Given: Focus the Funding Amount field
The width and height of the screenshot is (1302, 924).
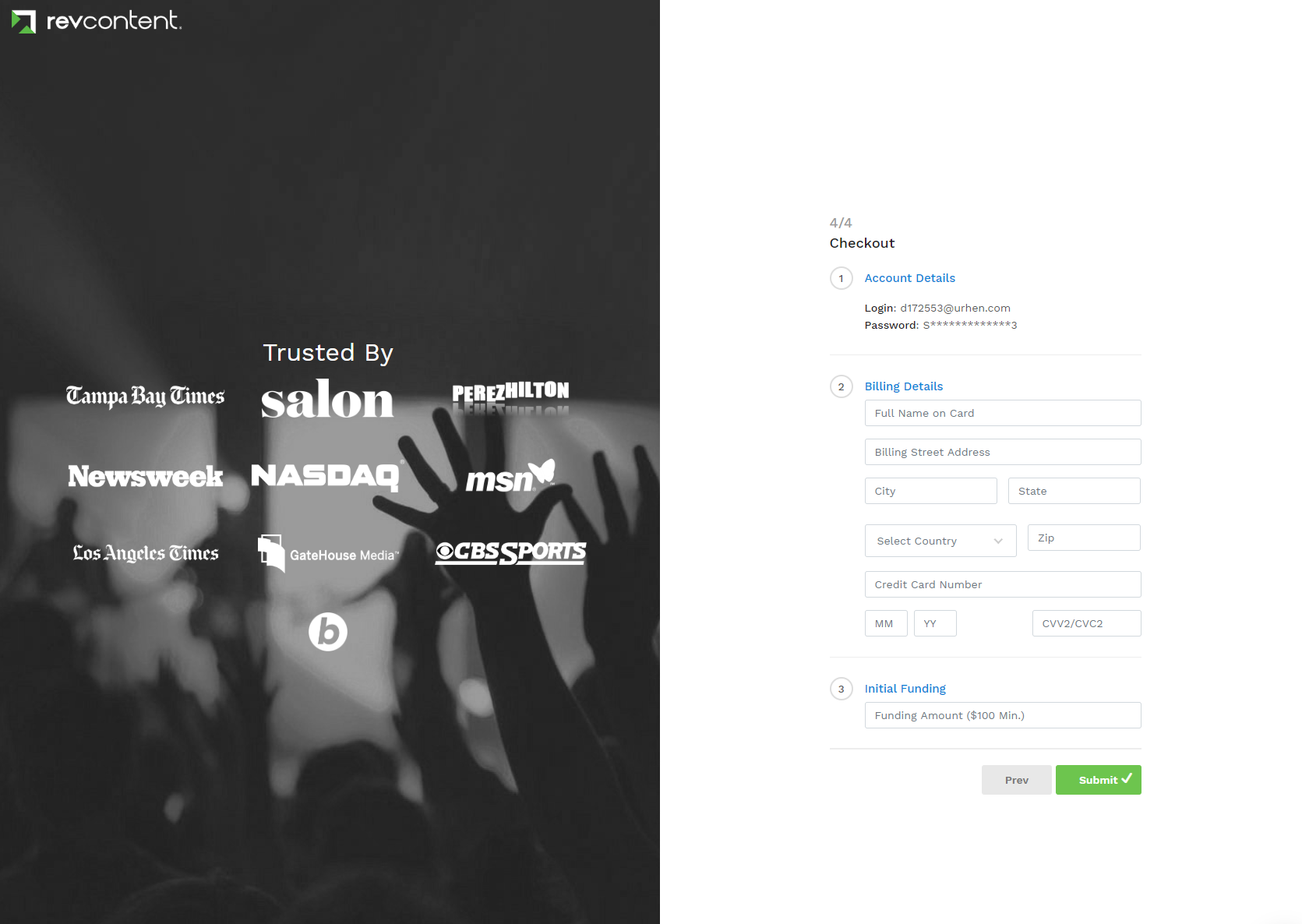Looking at the screenshot, I should tap(1003, 715).
